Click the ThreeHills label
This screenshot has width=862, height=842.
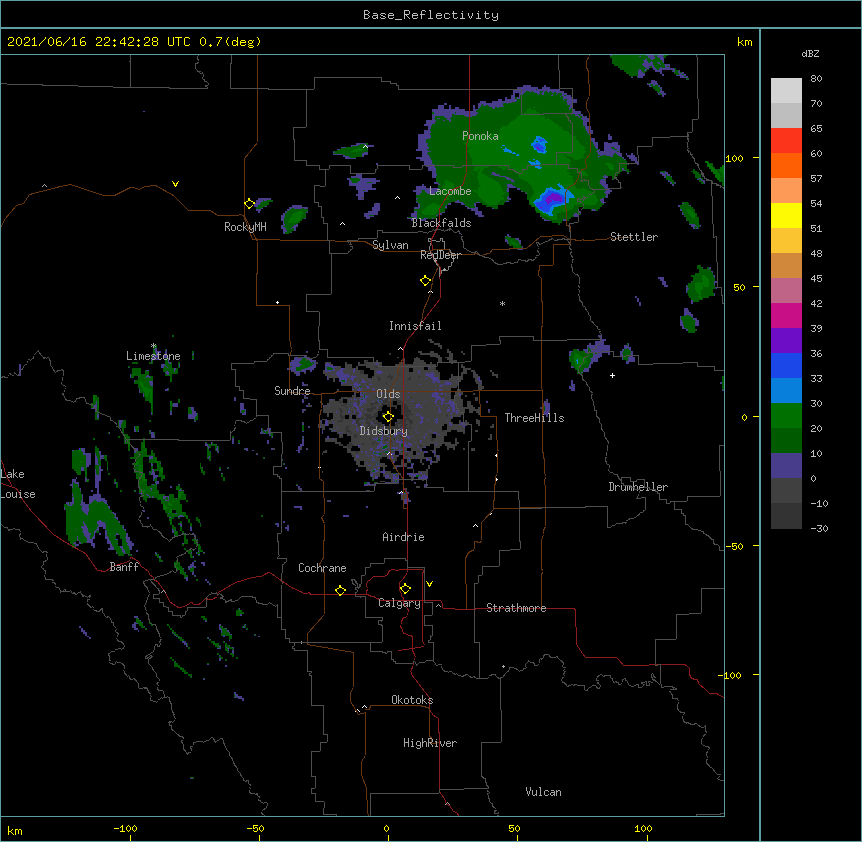coord(534,418)
